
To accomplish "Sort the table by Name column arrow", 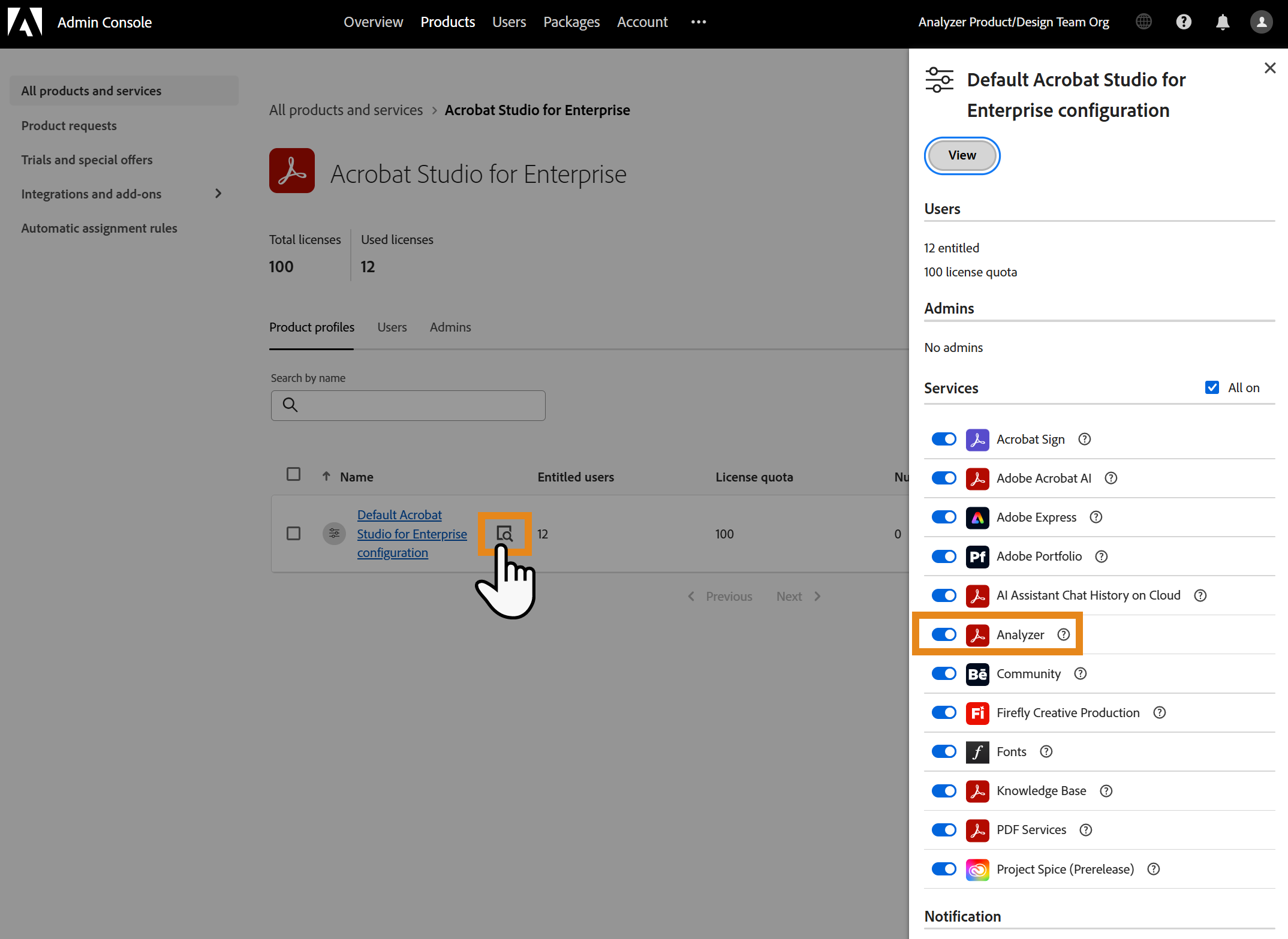I will pyautogui.click(x=326, y=476).
